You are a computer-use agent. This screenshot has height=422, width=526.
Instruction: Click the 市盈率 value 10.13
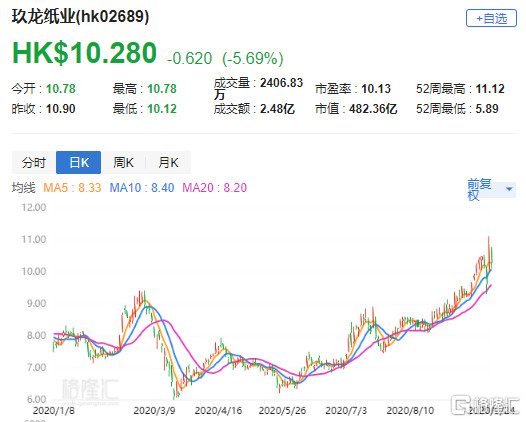[x=376, y=89]
